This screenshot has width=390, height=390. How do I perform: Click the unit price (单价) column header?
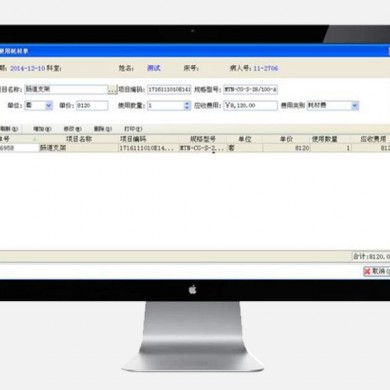pos(286,139)
